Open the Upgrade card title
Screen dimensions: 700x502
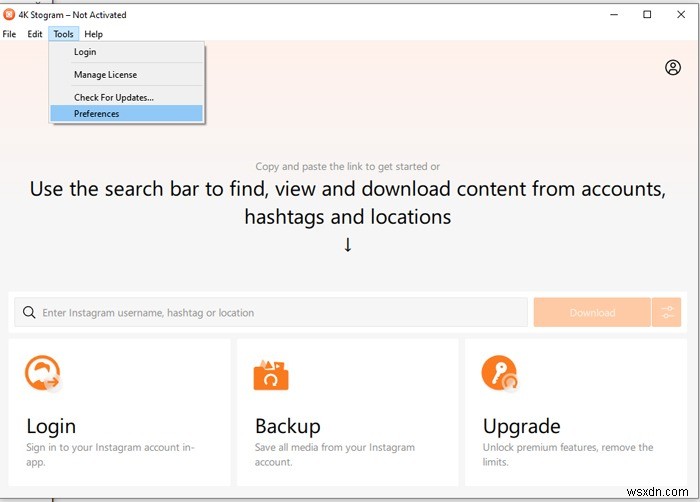click(x=521, y=426)
